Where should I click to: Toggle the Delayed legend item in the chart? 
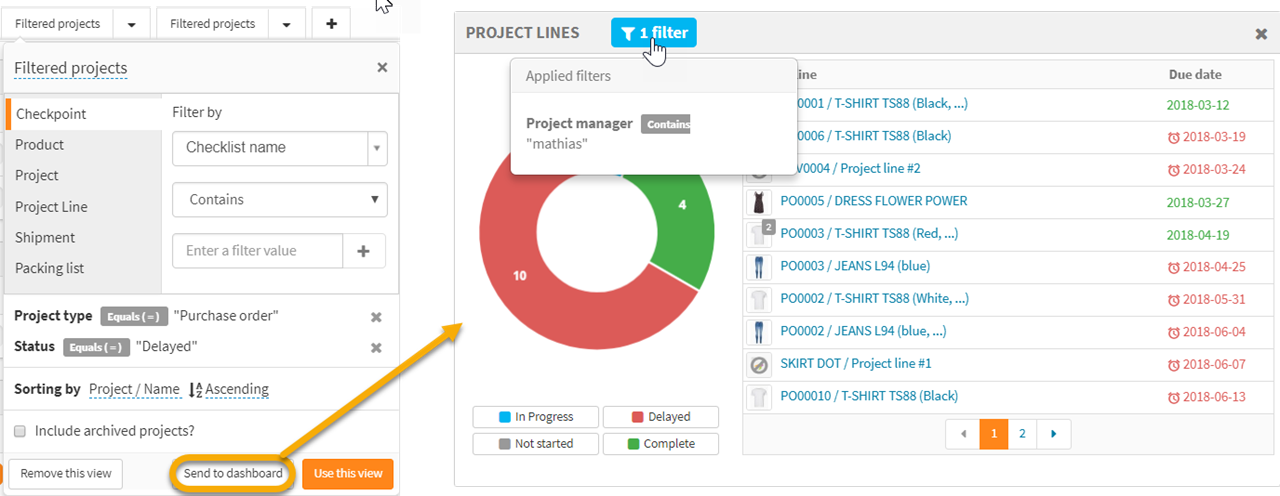pyautogui.click(x=660, y=417)
